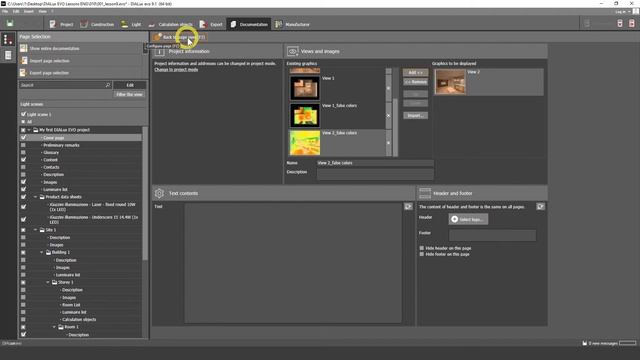640x360 pixels.
Task: Open the Insert menu
Action: pos(29,11)
